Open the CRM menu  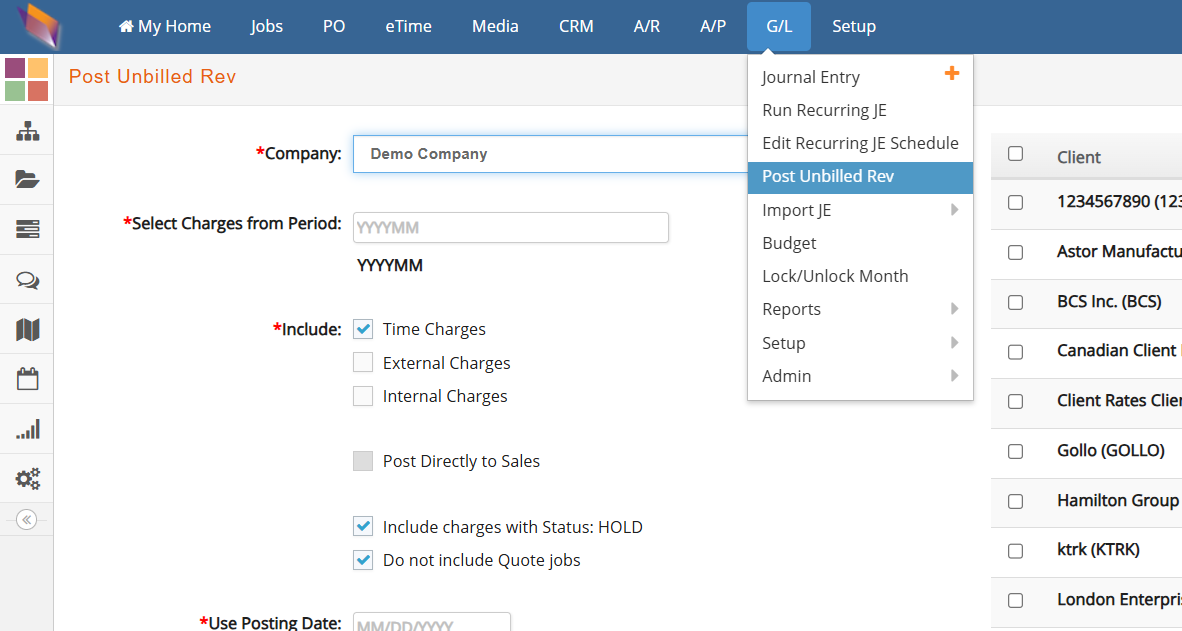pyautogui.click(x=576, y=26)
